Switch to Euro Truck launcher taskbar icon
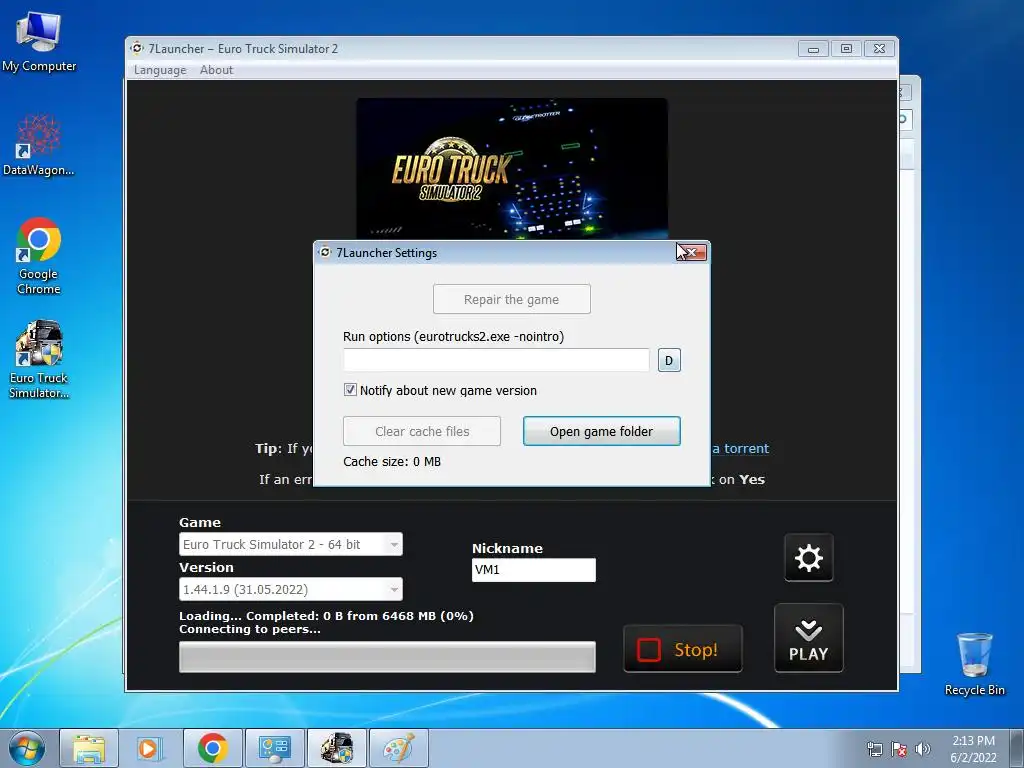 pos(337,748)
